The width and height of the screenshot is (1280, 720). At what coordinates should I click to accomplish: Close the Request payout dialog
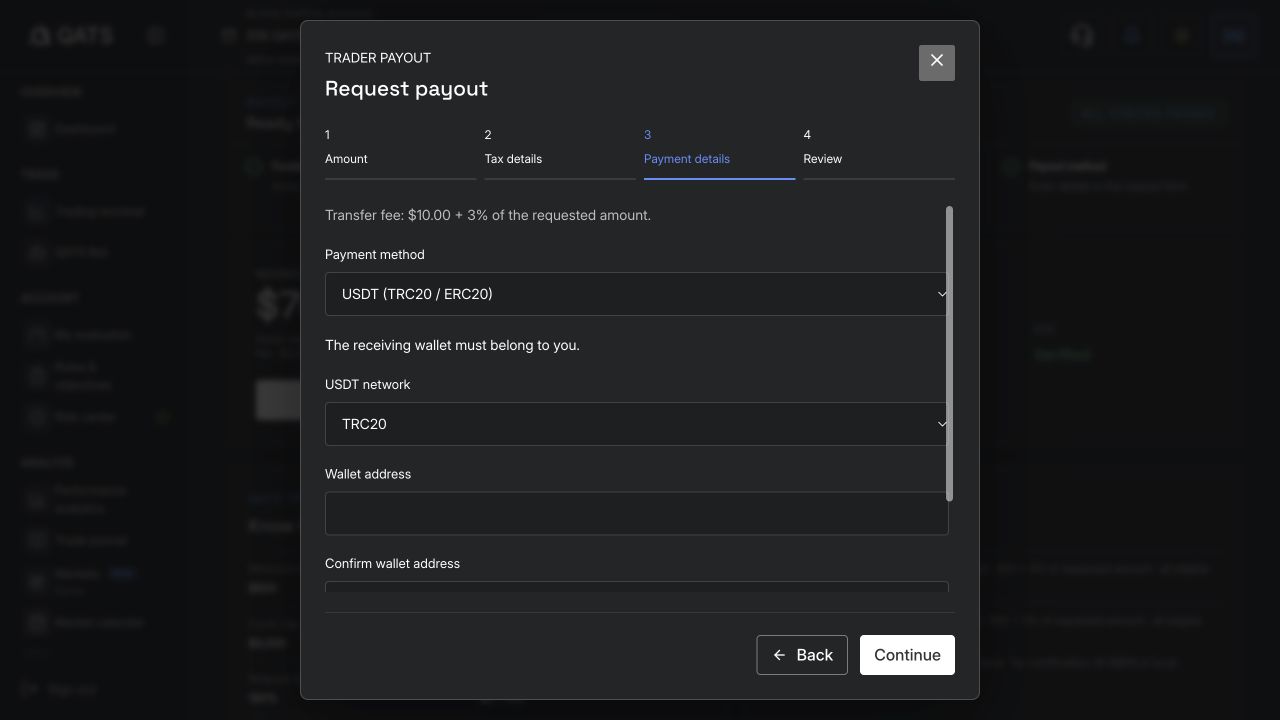click(937, 62)
